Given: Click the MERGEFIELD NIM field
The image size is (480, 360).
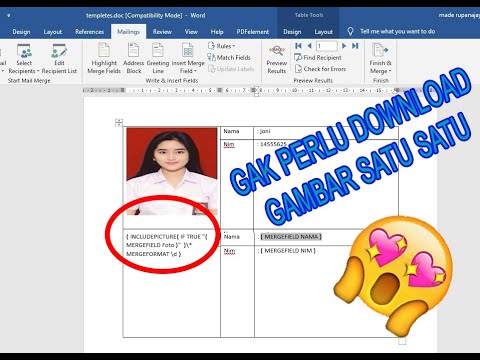Looking at the screenshot, I should 288,251.
